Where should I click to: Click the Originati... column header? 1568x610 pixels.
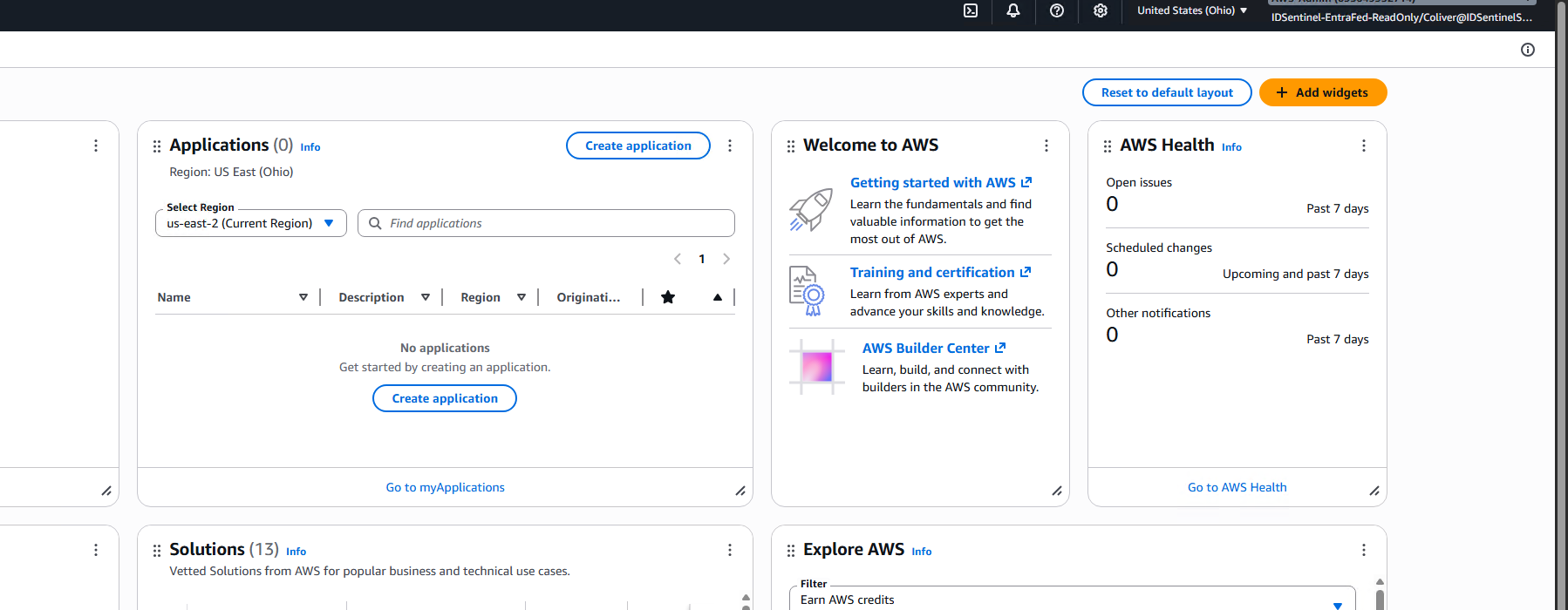pyautogui.click(x=589, y=297)
